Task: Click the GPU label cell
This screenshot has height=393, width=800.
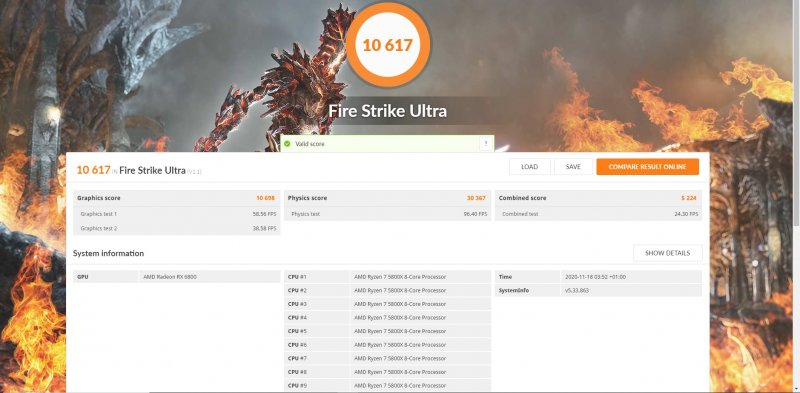Action: pyautogui.click(x=106, y=277)
